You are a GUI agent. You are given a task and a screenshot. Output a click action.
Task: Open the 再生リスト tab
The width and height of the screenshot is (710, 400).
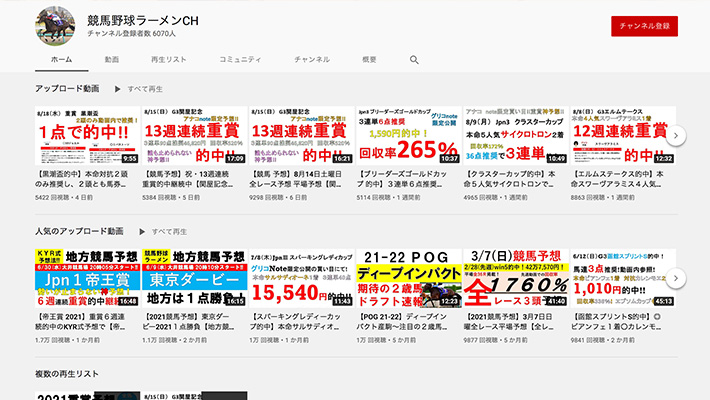click(x=168, y=59)
